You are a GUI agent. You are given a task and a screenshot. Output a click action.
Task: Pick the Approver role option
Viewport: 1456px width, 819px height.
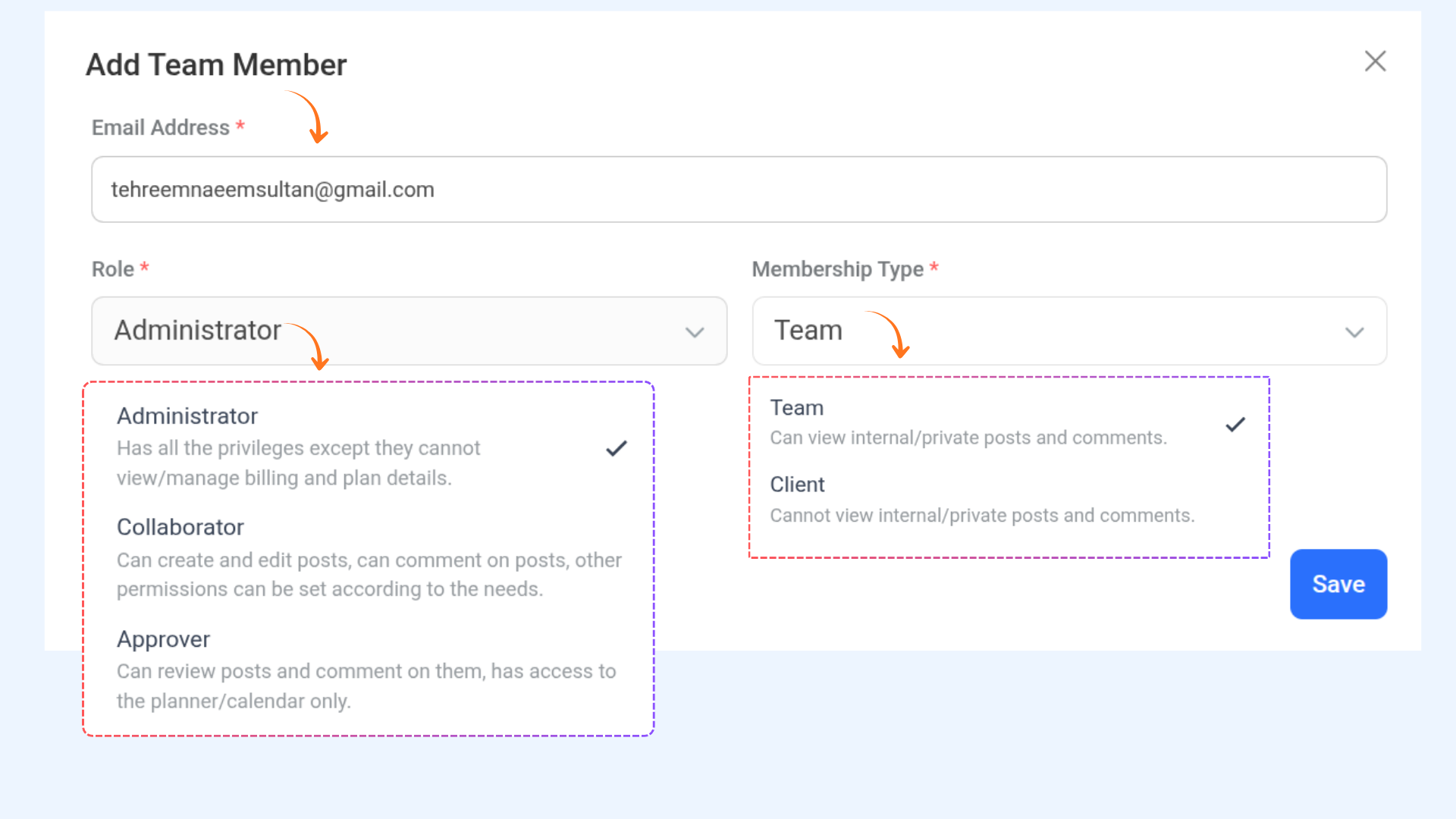[x=164, y=639]
